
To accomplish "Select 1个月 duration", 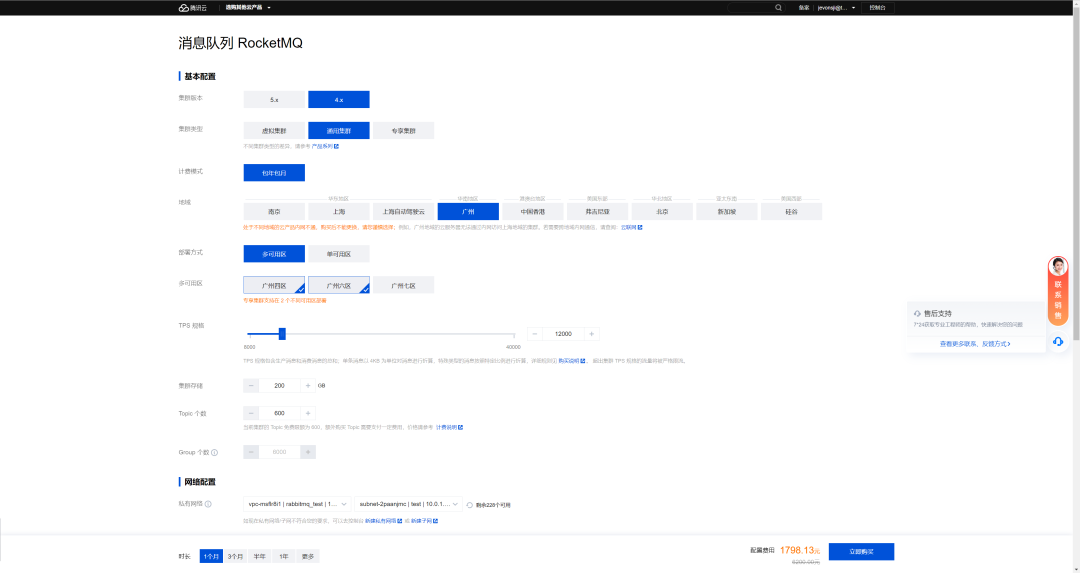I will tap(211, 556).
